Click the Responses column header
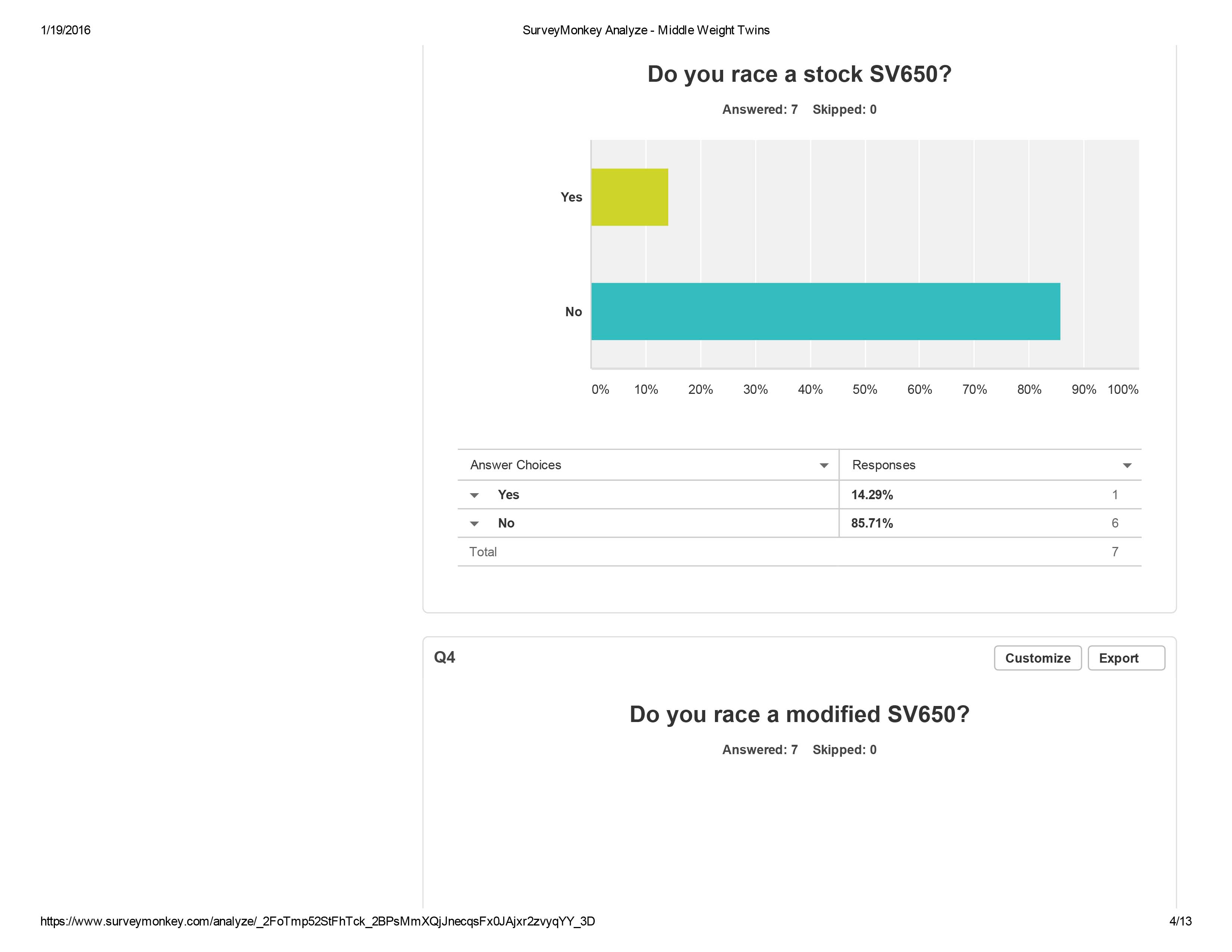1232x952 pixels. pyautogui.click(x=883, y=465)
